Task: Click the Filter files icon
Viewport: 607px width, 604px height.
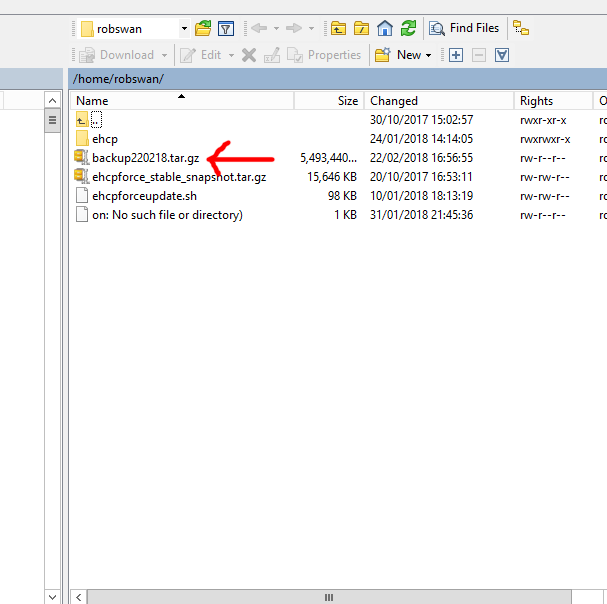Action: 226,28
